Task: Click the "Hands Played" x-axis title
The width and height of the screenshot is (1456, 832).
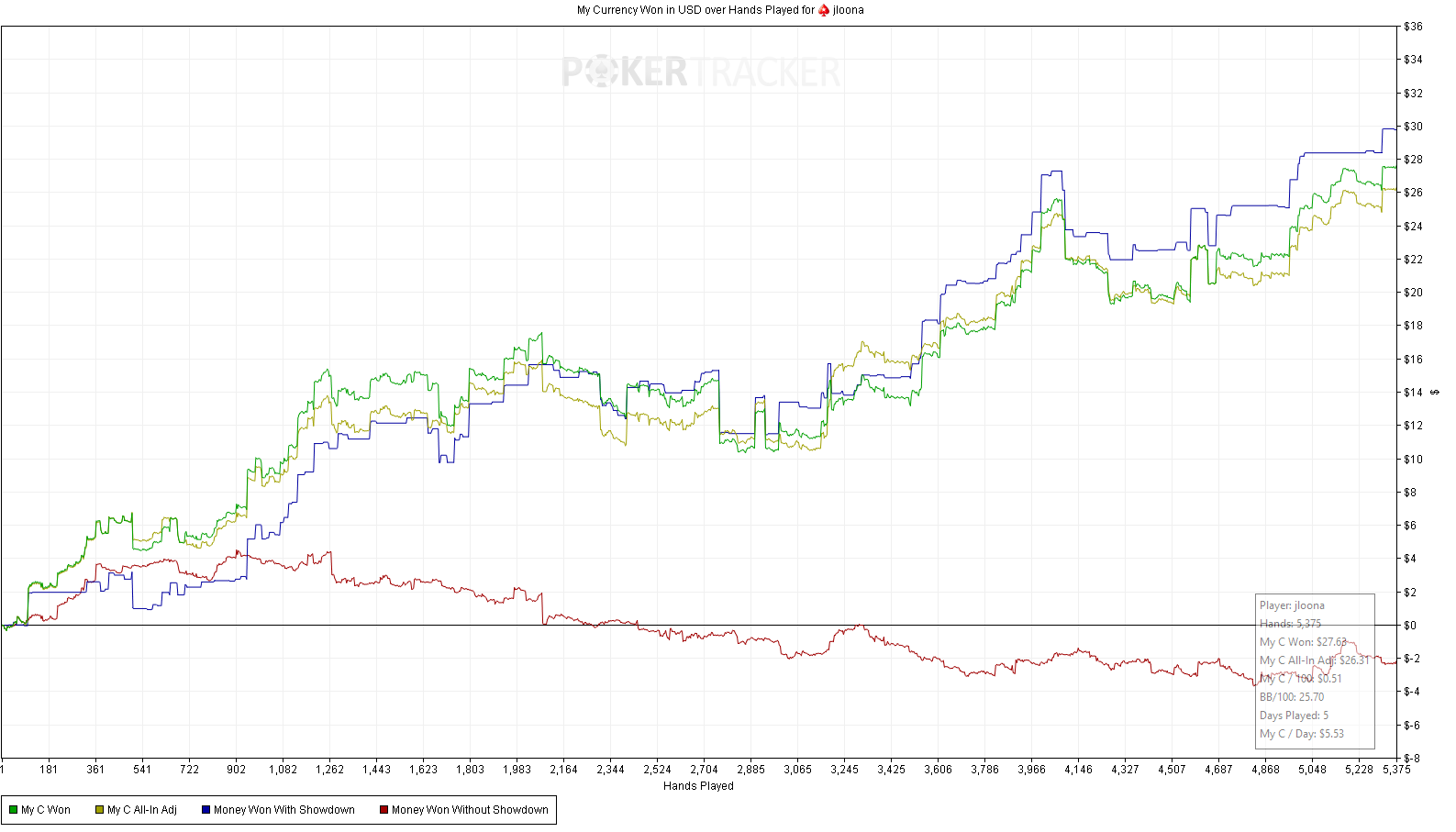Action: [698, 786]
